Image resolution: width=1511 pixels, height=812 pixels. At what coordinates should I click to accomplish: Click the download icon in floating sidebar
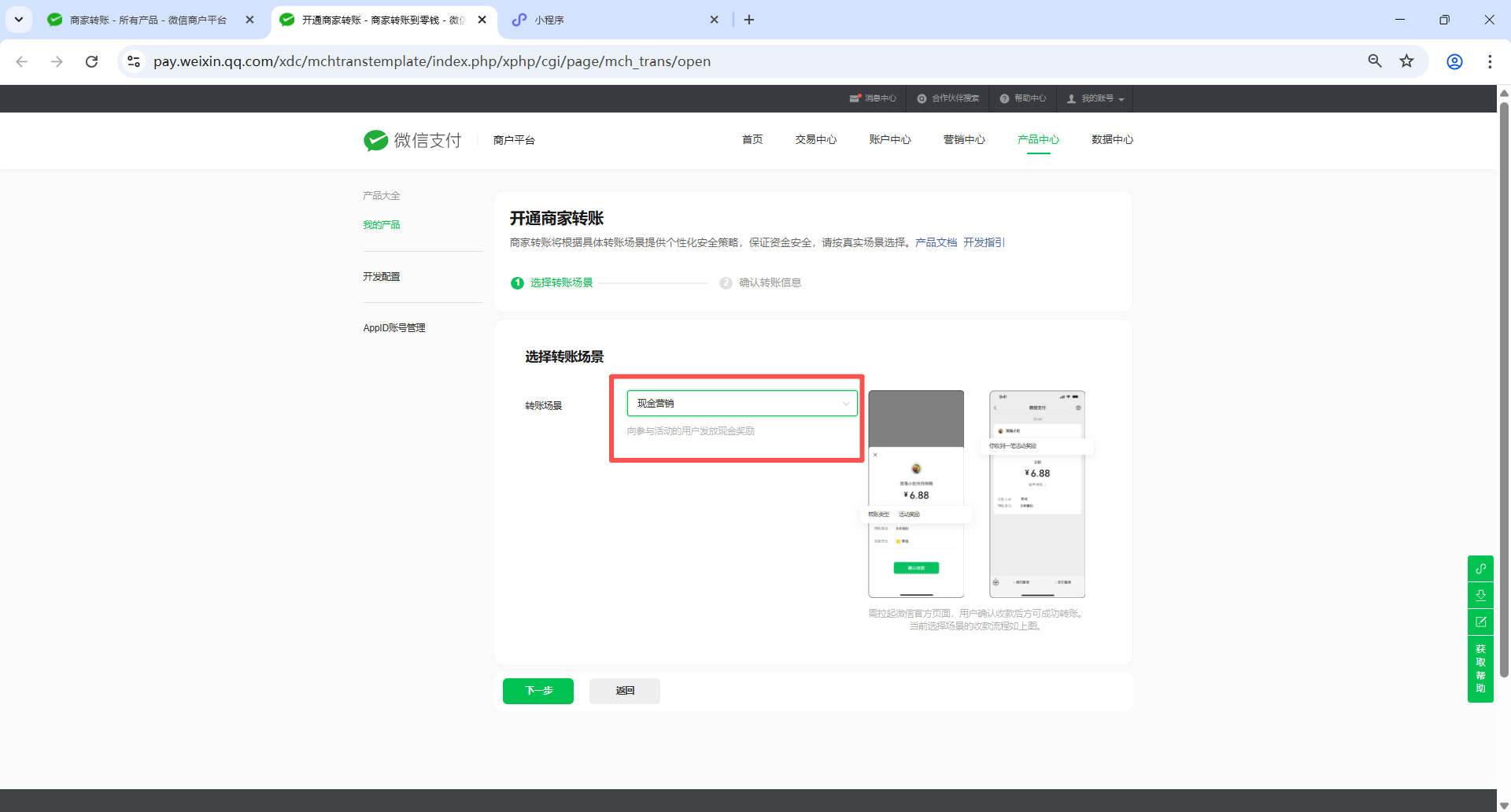pos(1480,595)
